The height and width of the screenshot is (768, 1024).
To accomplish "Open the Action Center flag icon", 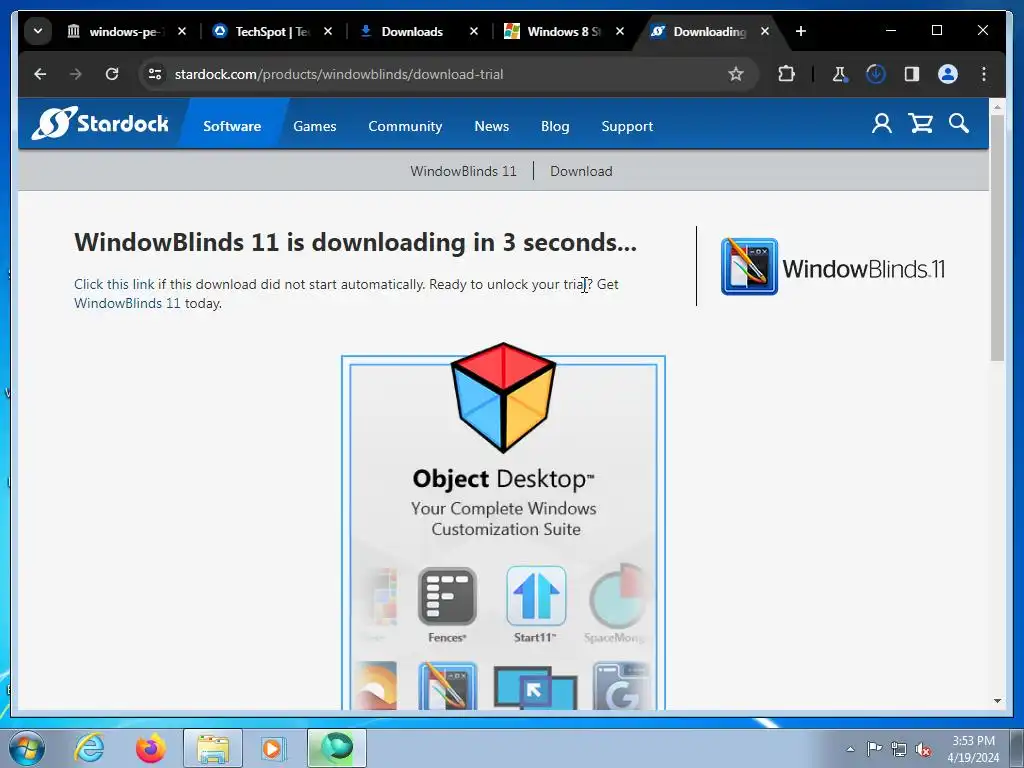I will 874,749.
